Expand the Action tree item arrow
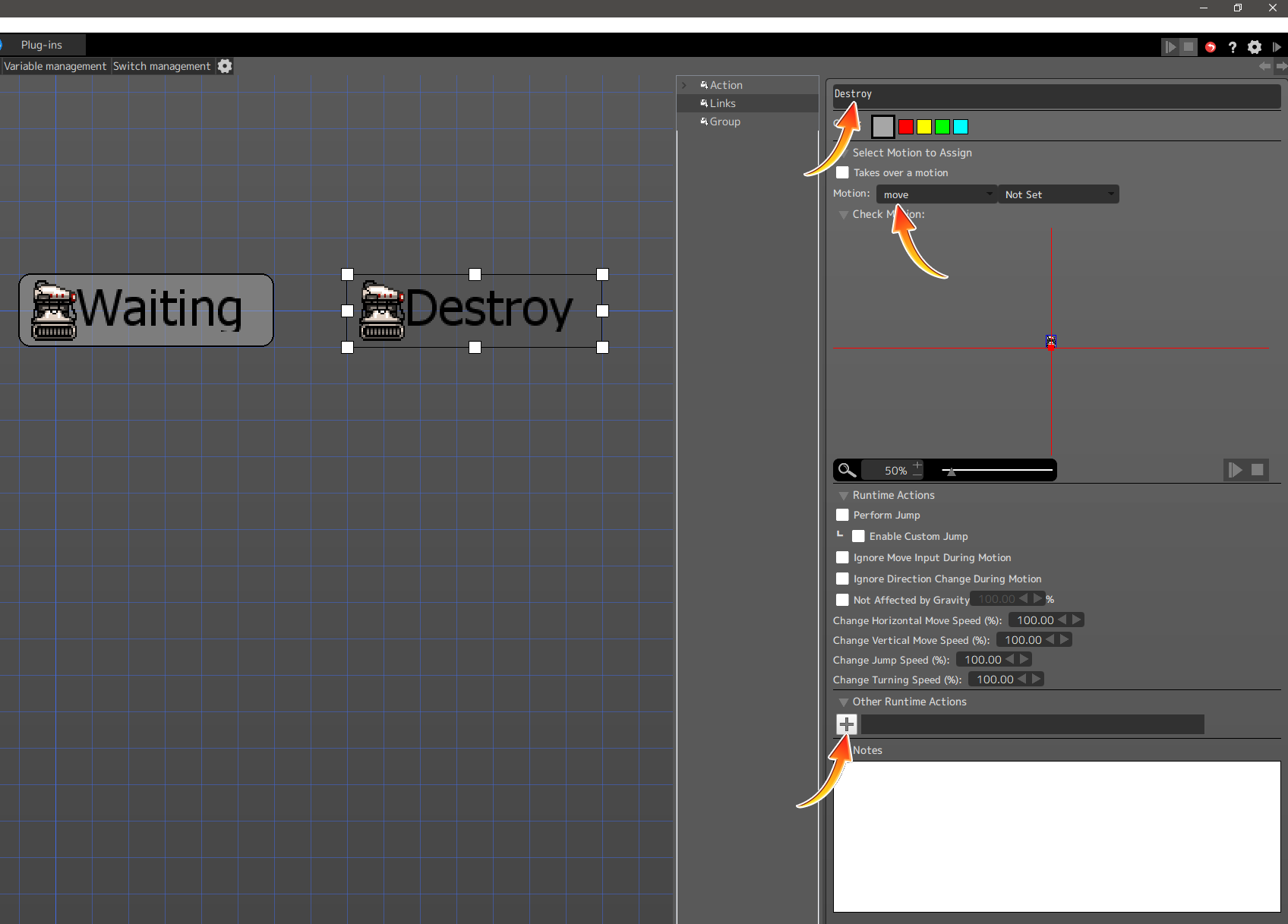The width and height of the screenshot is (1288, 924). [684, 85]
